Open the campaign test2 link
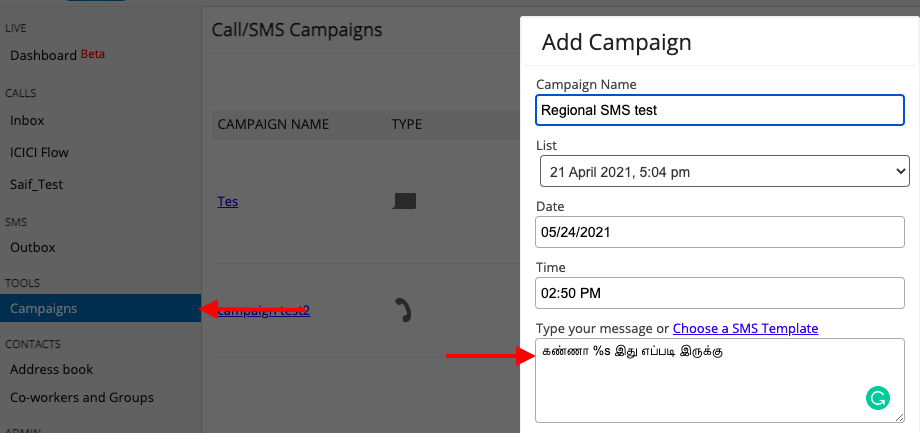The image size is (920, 433). (263, 310)
